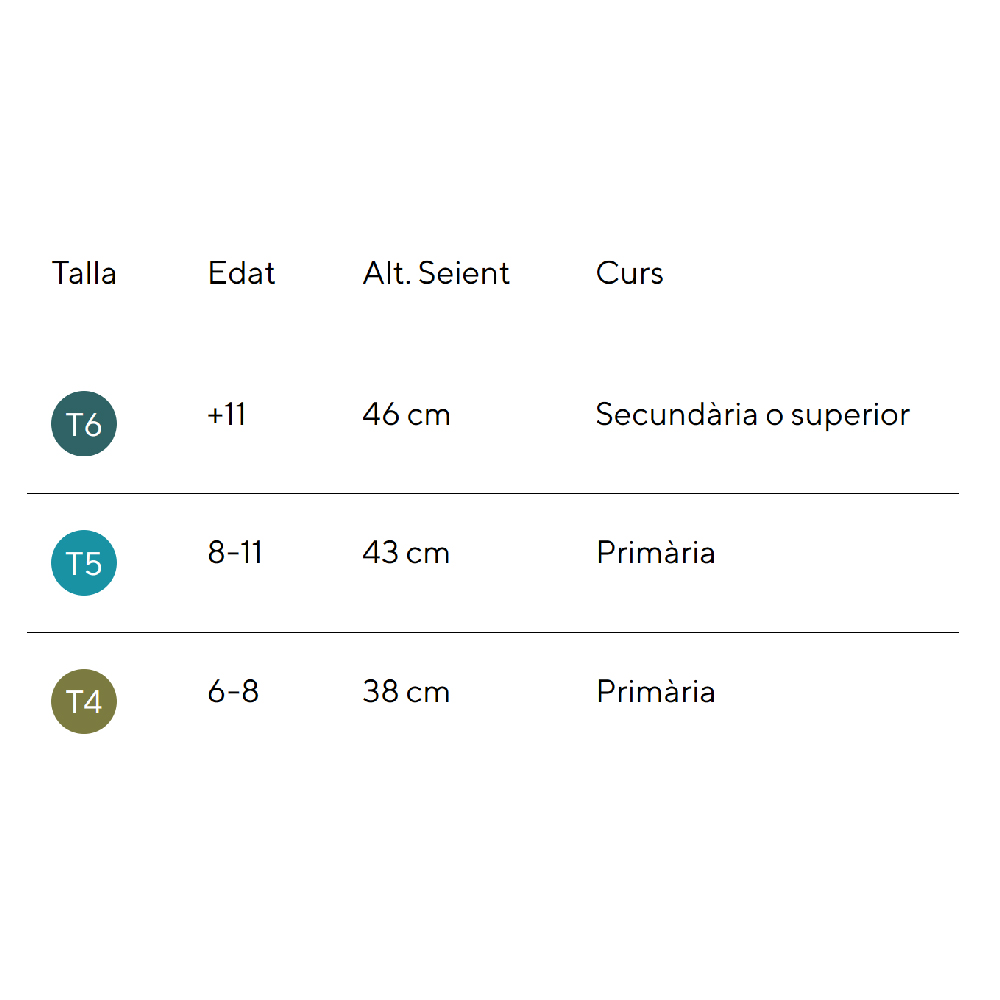Pick the dark teal circle swatch
Viewport: 1000px width, 1000px height.
[84, 424]
